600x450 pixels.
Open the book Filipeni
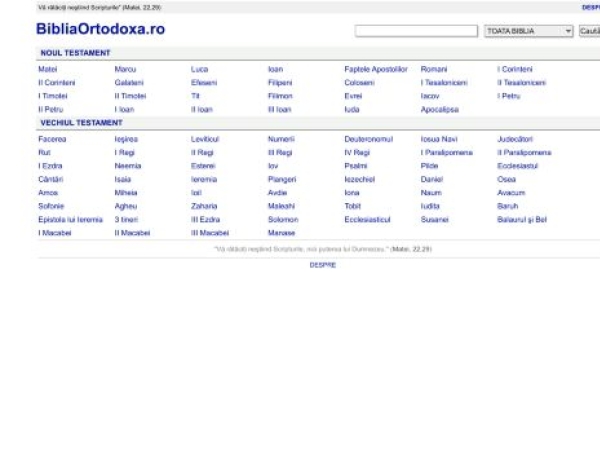tap(280, 83)
